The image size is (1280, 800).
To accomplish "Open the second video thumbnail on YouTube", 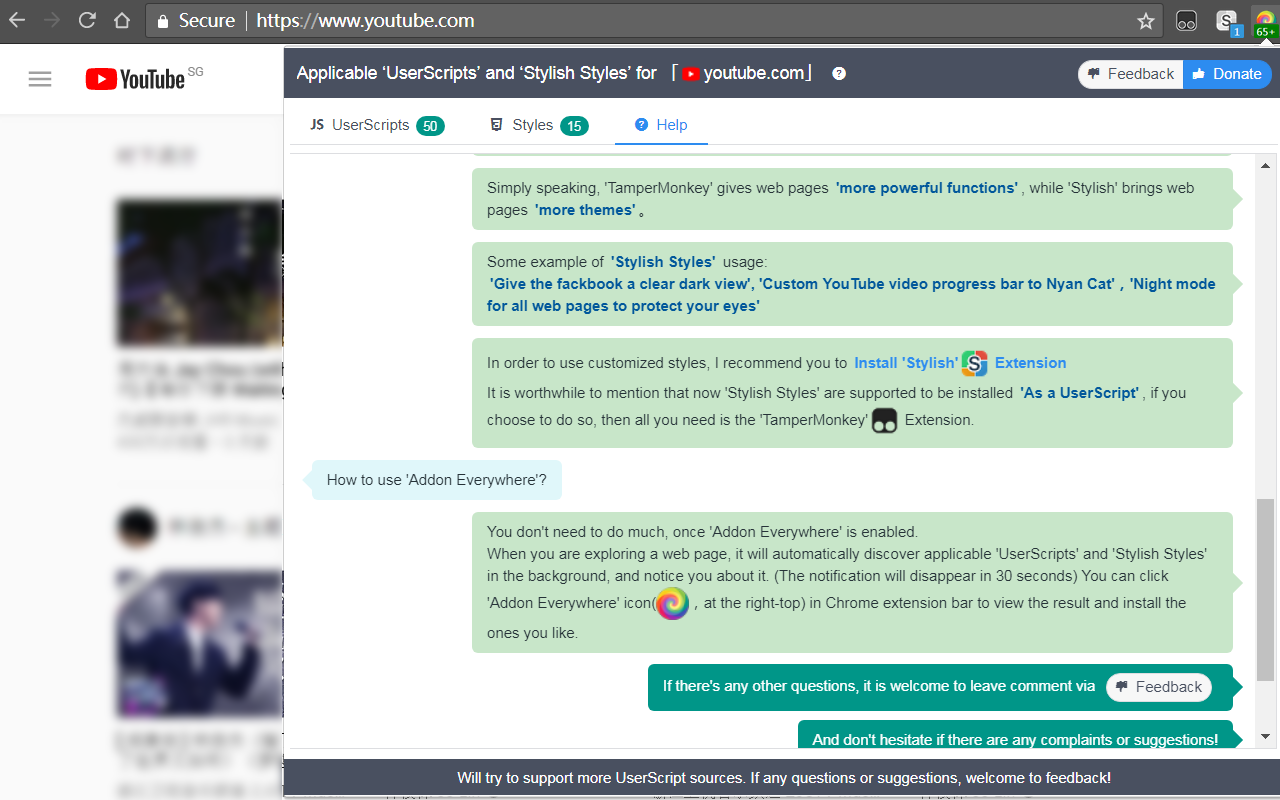I will (x=199, y=643).
